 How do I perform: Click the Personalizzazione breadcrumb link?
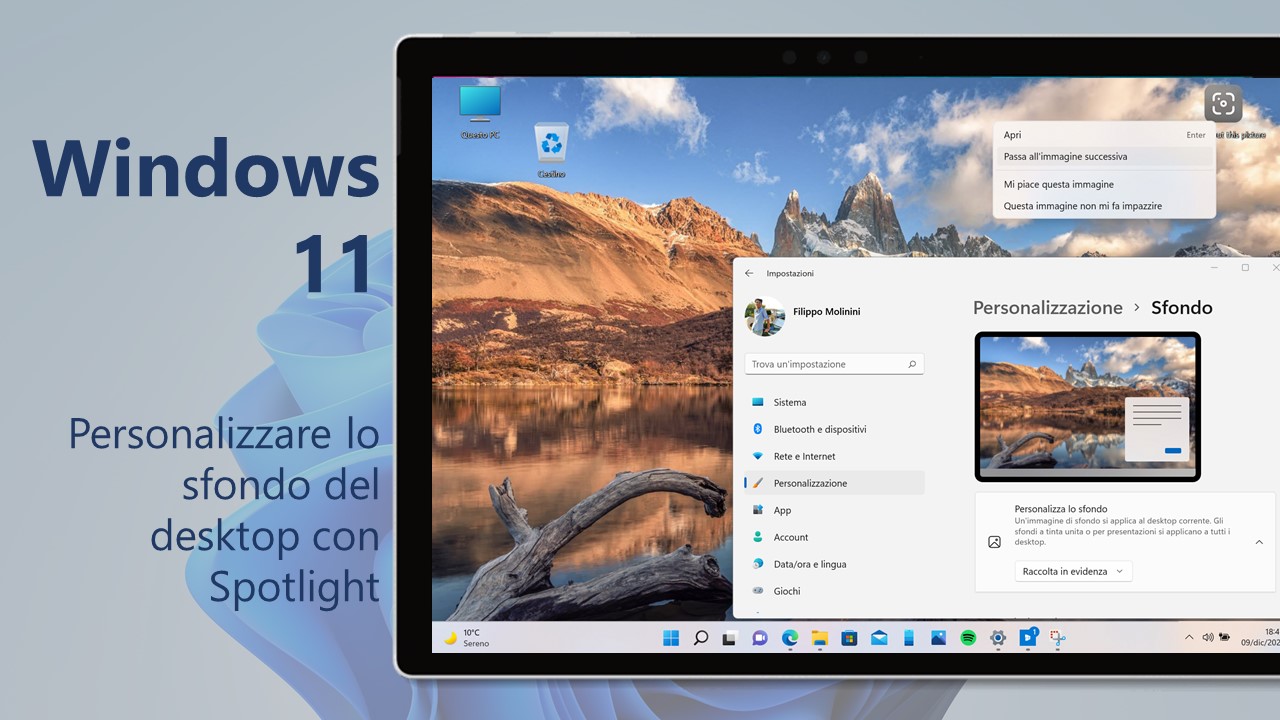pyautogui.click(x=1048, y=308)
